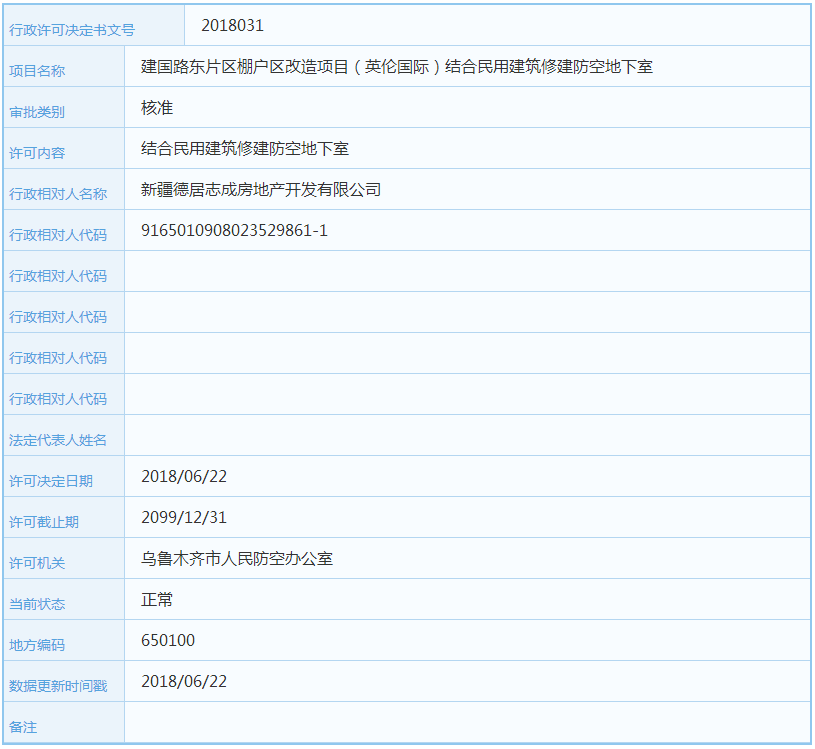815x749 pixels.
Task: Click the permit number value 2018031
Action: pos(232,26)
